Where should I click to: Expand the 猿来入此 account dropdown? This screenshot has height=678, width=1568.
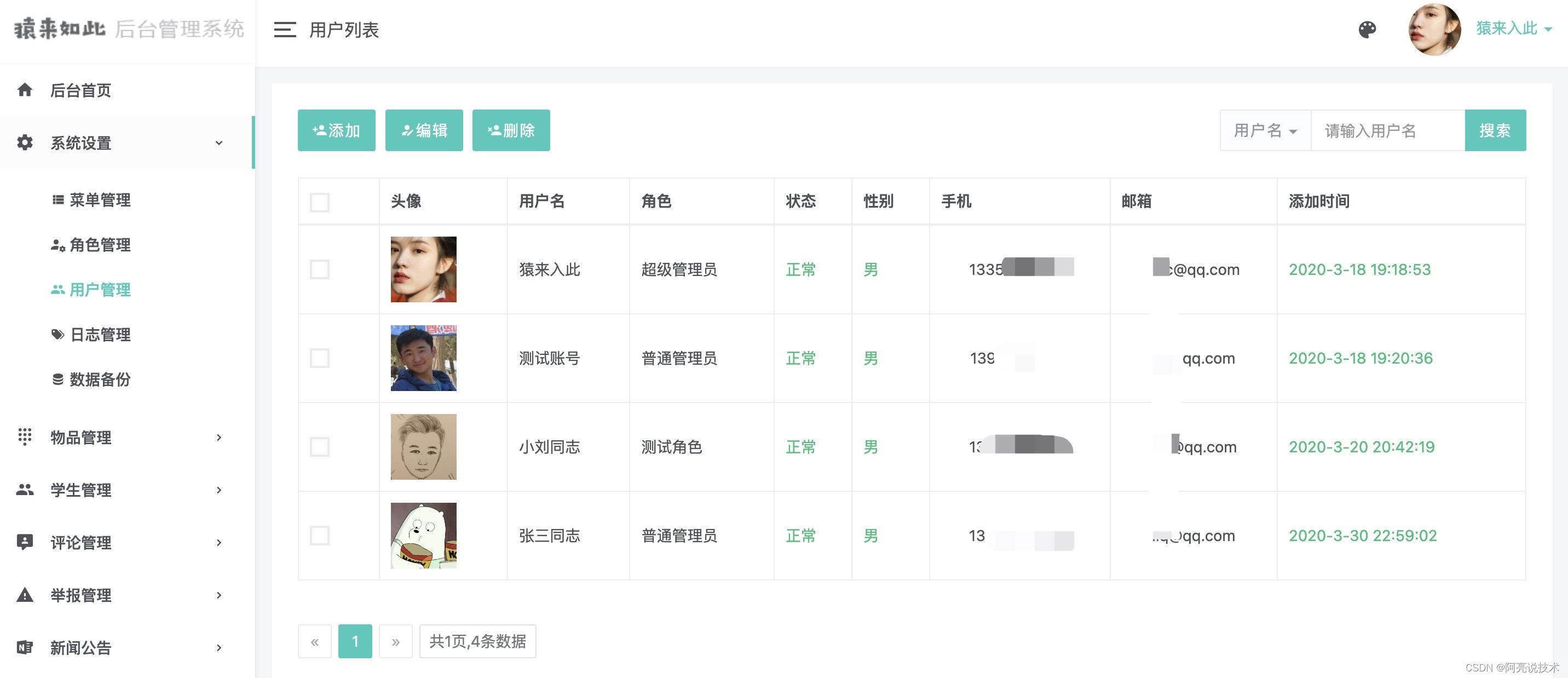point(1513,28)
